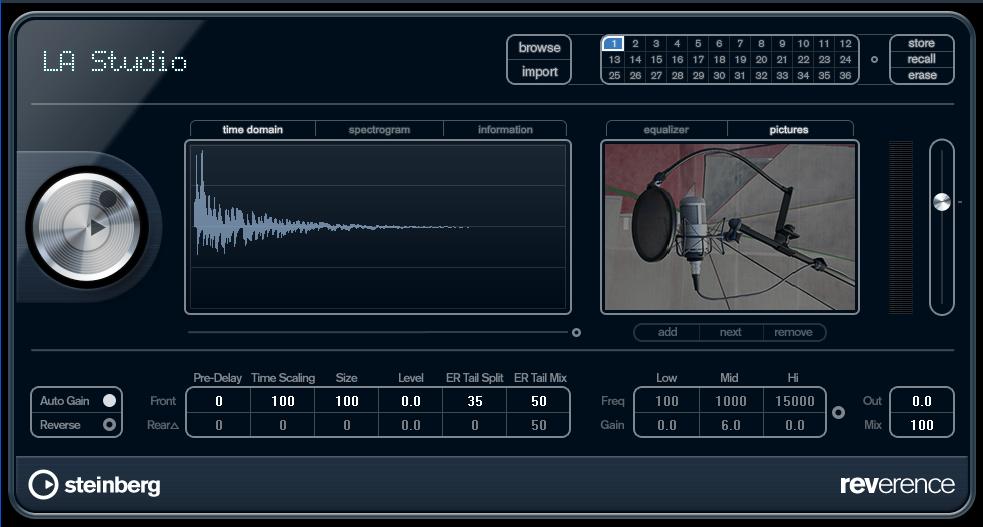Click the recall button
The height and width of the screenshot is (527, 983).
[922, 60]
